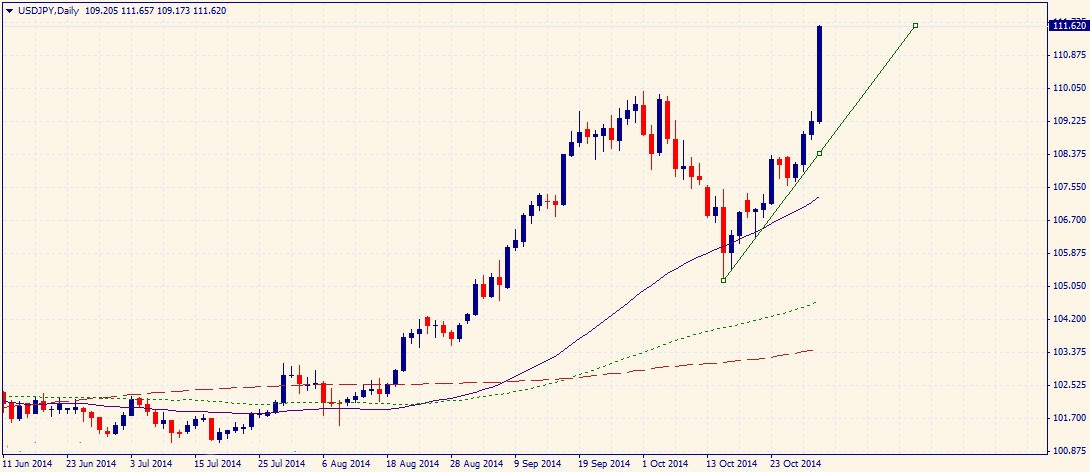
Task: Click the green dotted moving average line
Action: click(x=700, y=331)
